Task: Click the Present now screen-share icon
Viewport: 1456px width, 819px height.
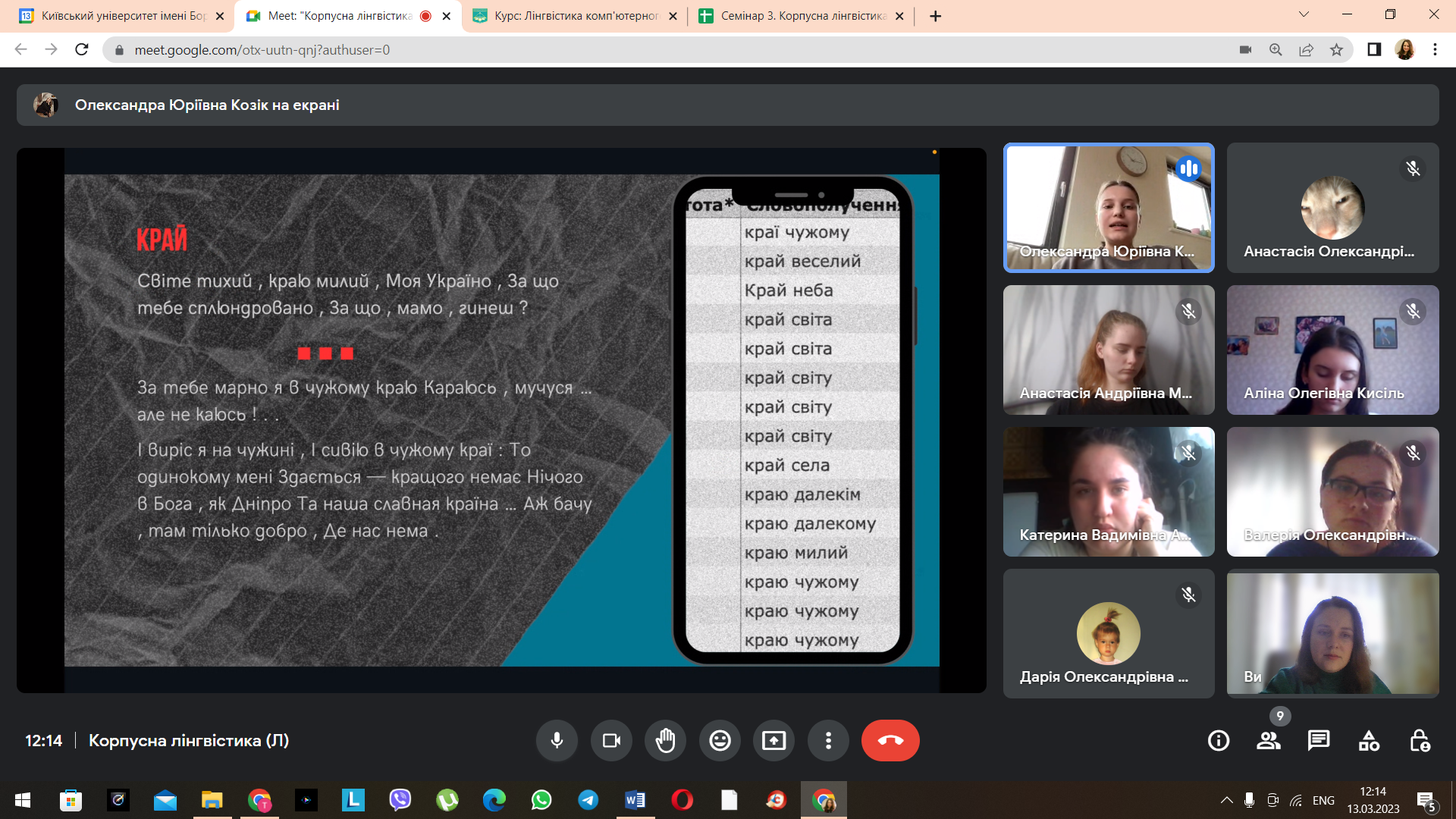Action: click(x=773, y=740)
